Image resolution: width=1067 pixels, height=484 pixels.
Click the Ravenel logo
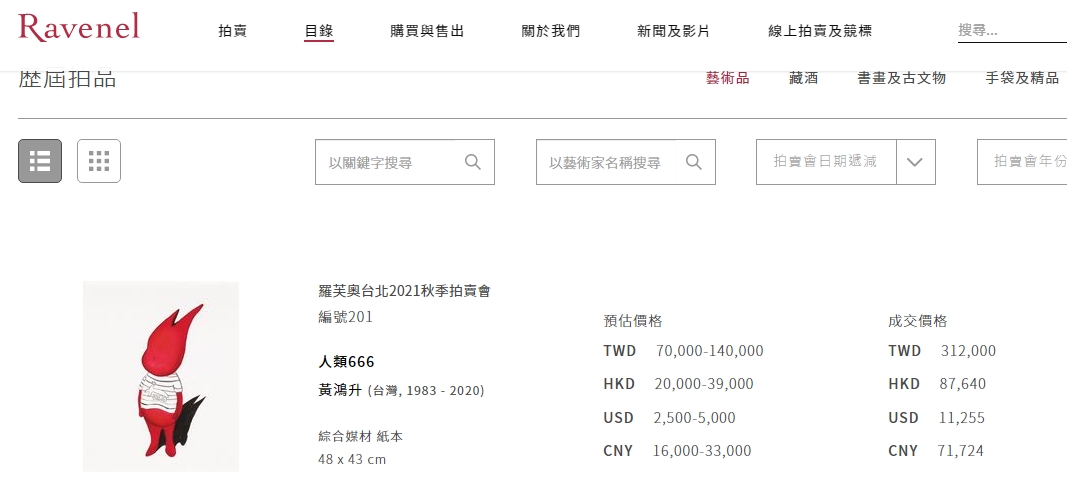pos(79,27)
